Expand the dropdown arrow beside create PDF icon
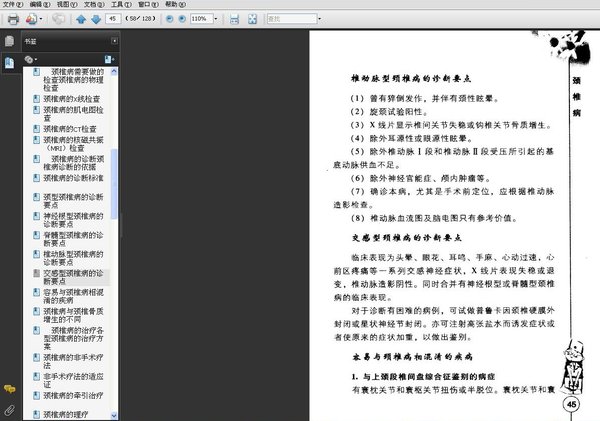 (41, 19)
